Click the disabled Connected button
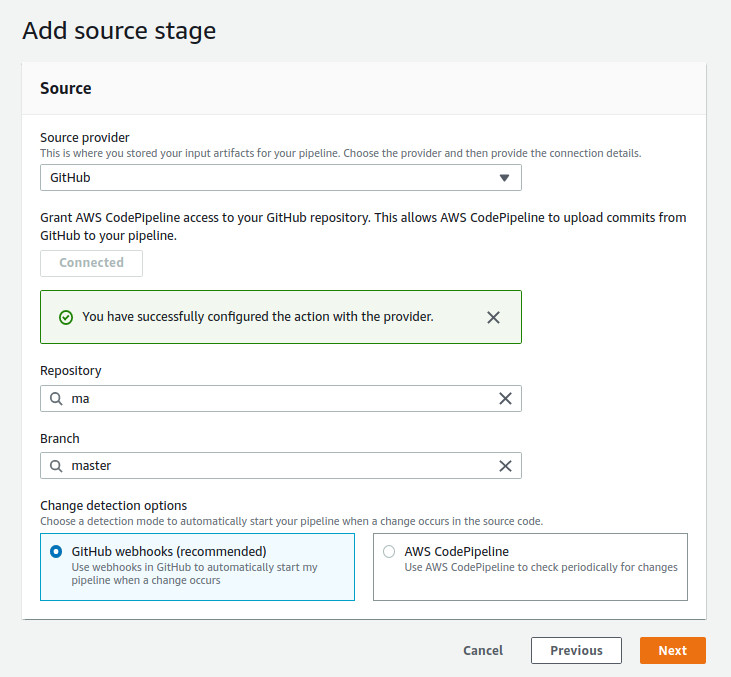 [91, 263]
